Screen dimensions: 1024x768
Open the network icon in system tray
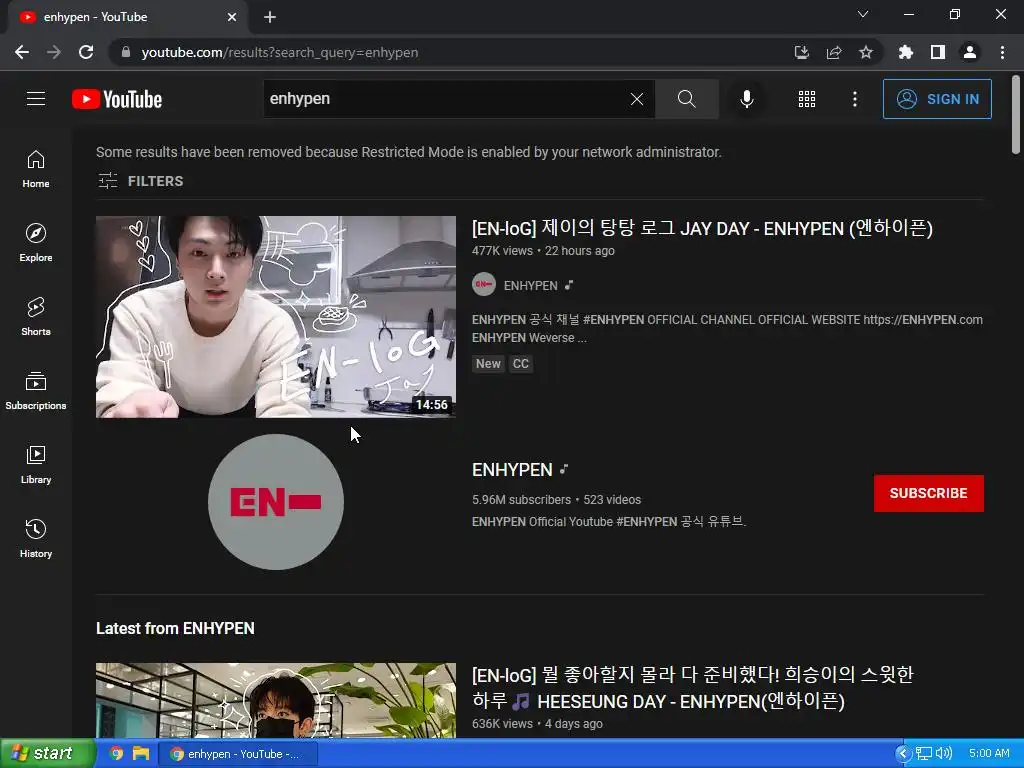coord(923,754)
